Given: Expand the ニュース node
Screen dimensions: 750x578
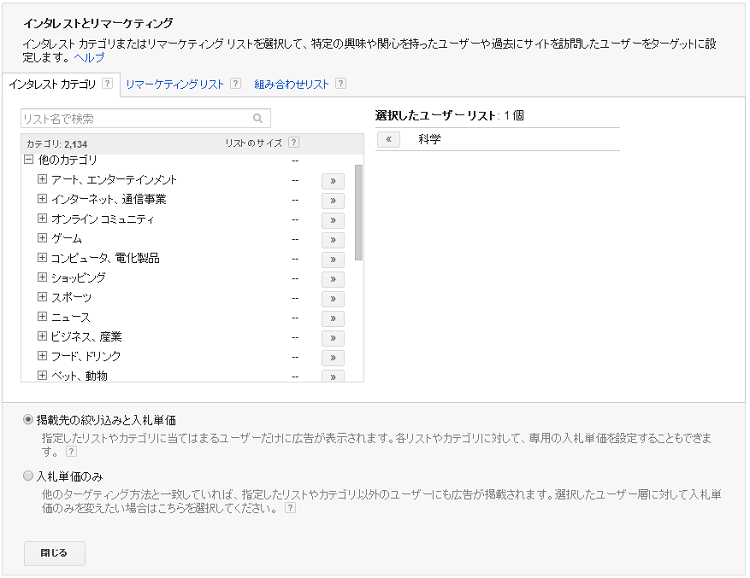Looking at the screenshot, I should 42,316.
